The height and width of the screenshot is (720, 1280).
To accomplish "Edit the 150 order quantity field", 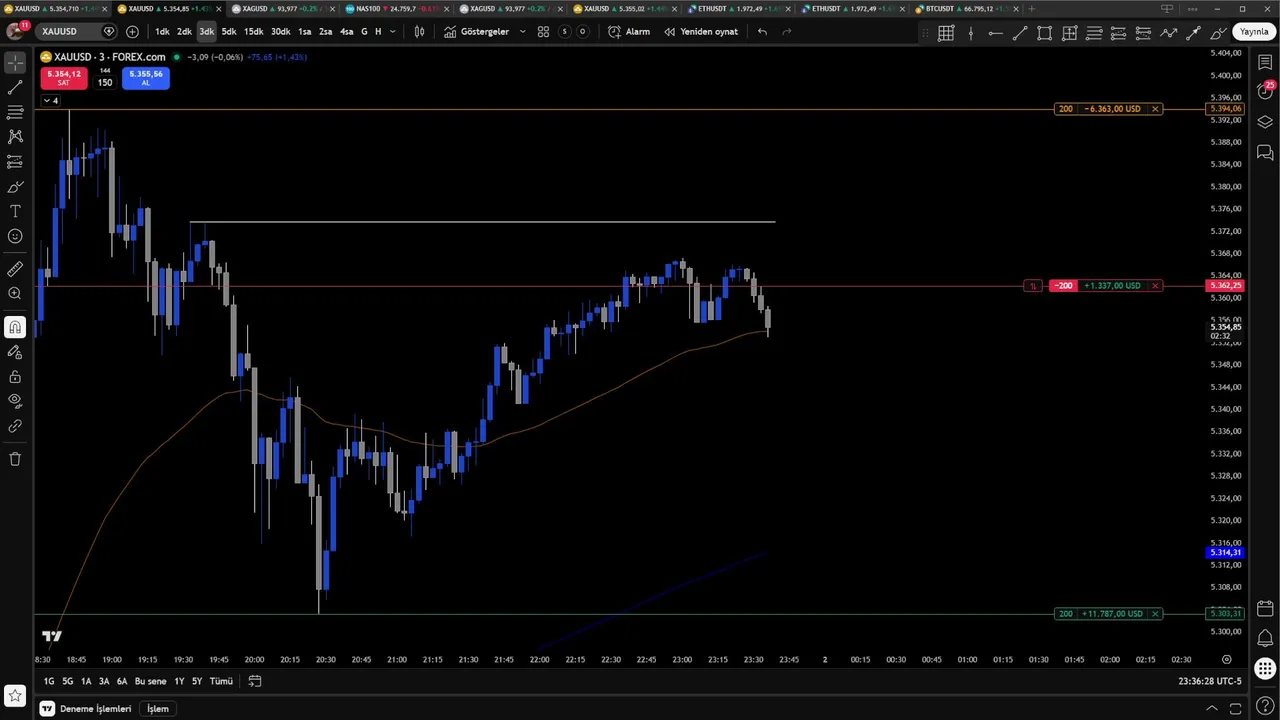I will tap(105, 82).
